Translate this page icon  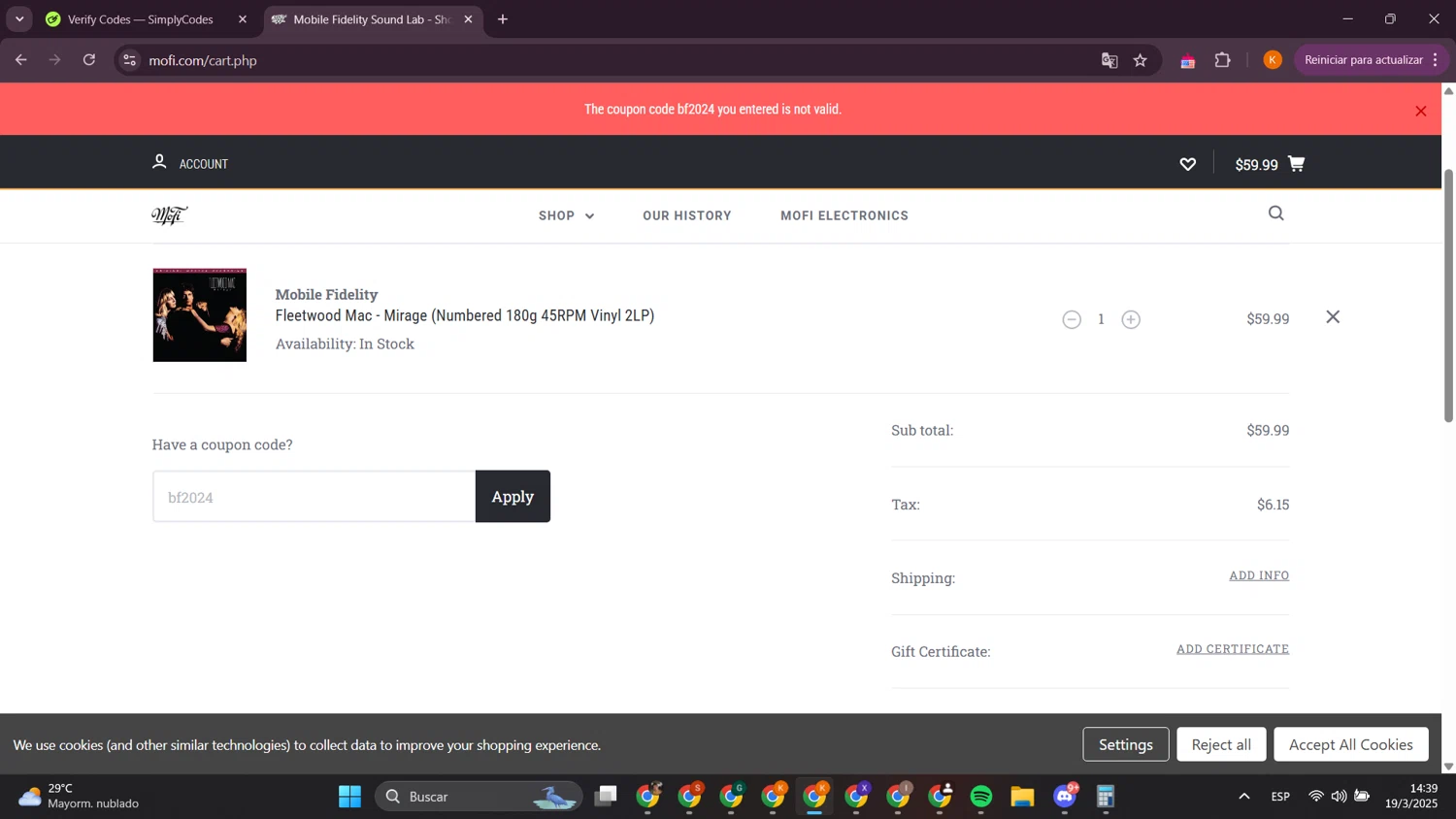[1109, 60]
